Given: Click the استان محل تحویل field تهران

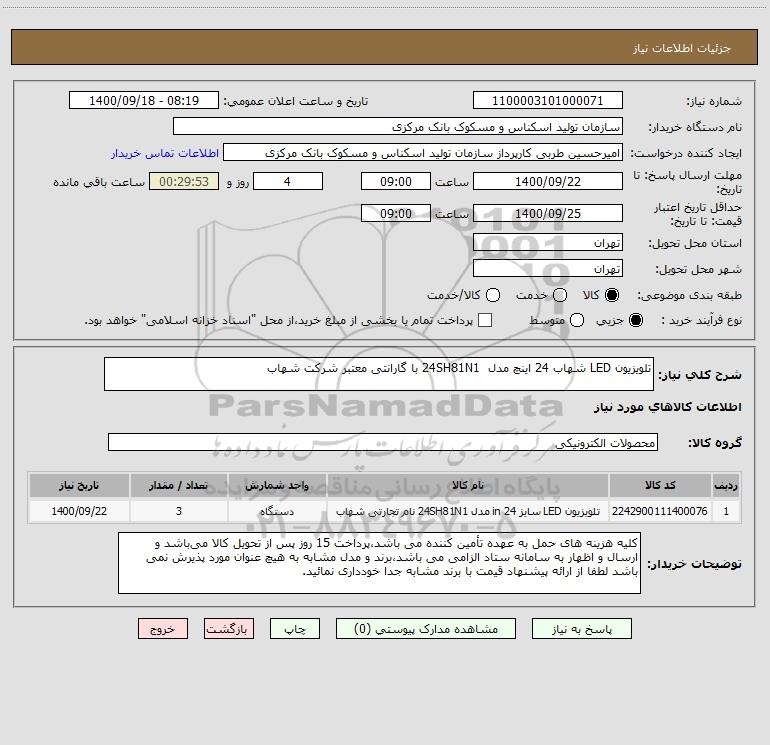Looking at the screenshot, I should (548, 242).
